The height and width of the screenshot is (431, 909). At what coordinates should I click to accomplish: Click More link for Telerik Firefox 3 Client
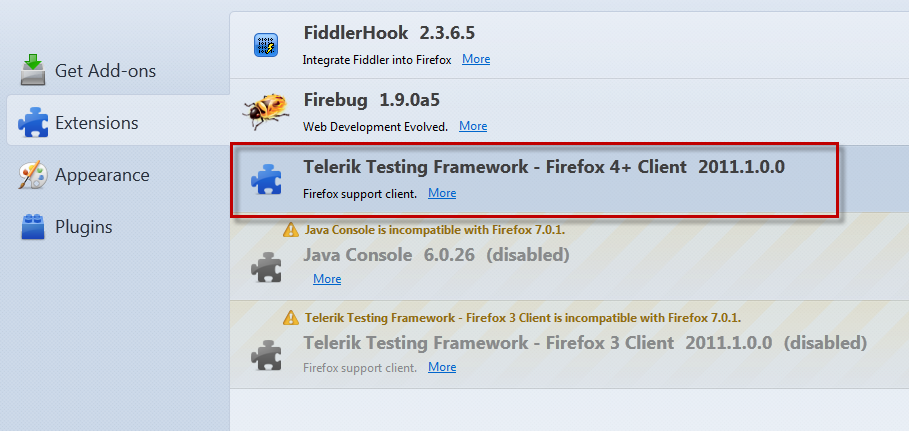(x=442, y=367)
